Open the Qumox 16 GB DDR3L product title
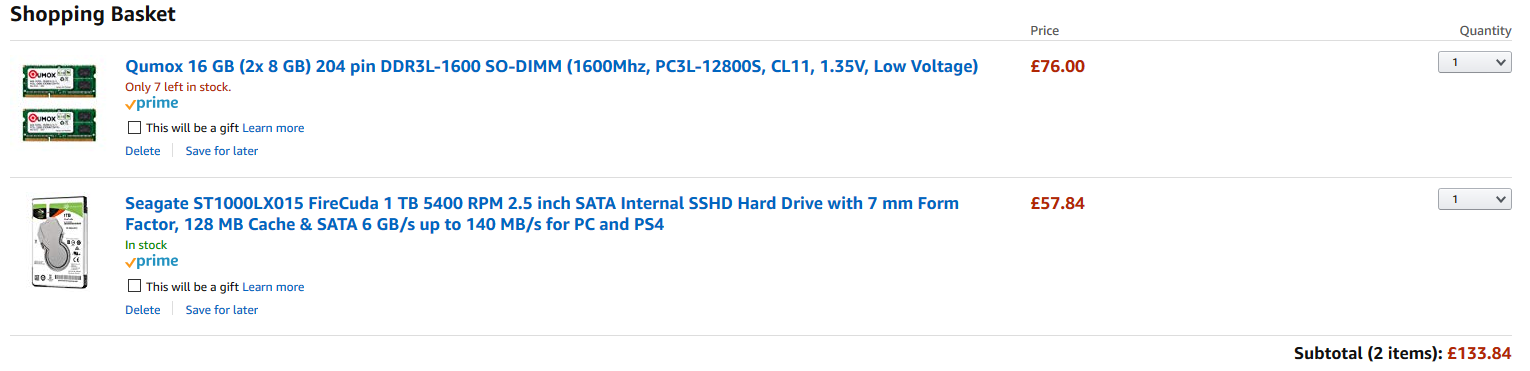This screenshot has width=1530, height=371. (x=551, y=67)
